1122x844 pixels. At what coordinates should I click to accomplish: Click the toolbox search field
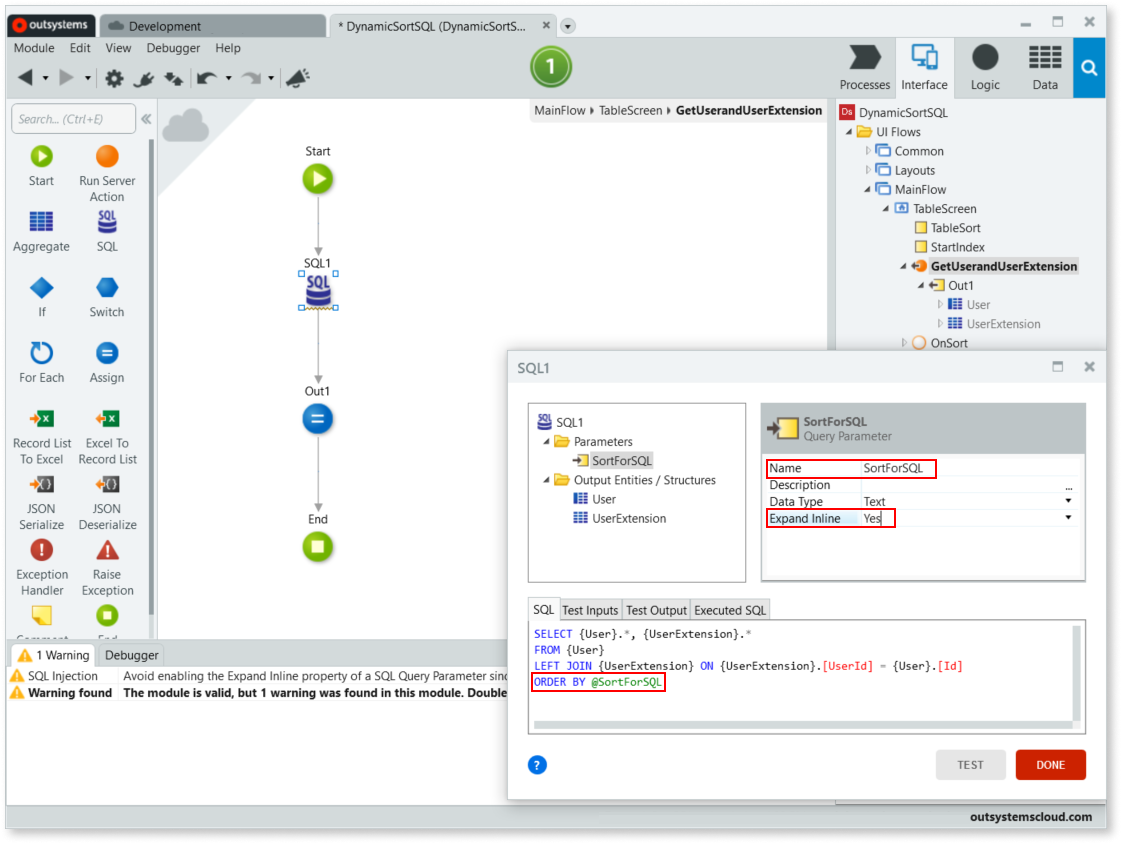[x=73, y=119]
